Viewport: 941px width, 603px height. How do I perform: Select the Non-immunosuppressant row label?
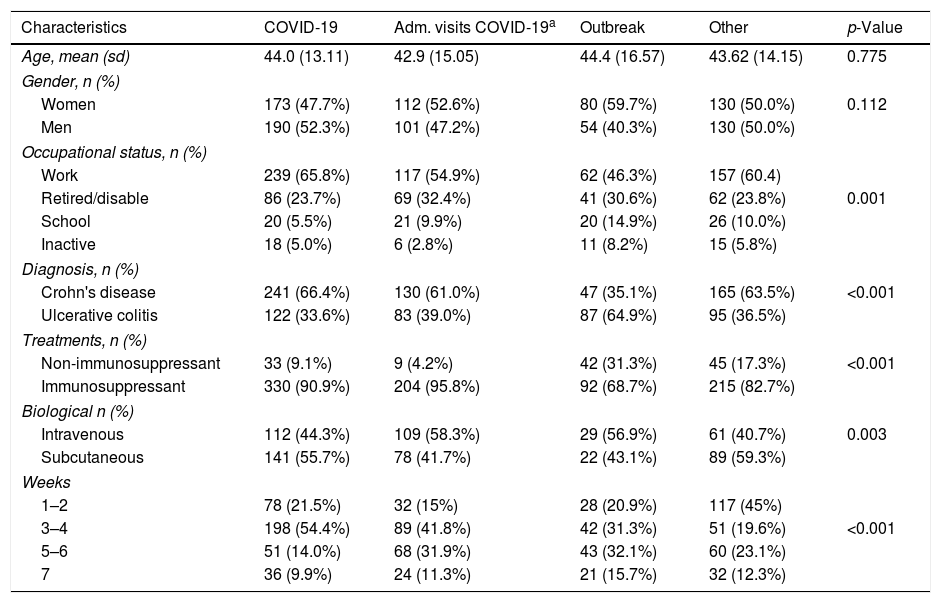coord(116,364)
